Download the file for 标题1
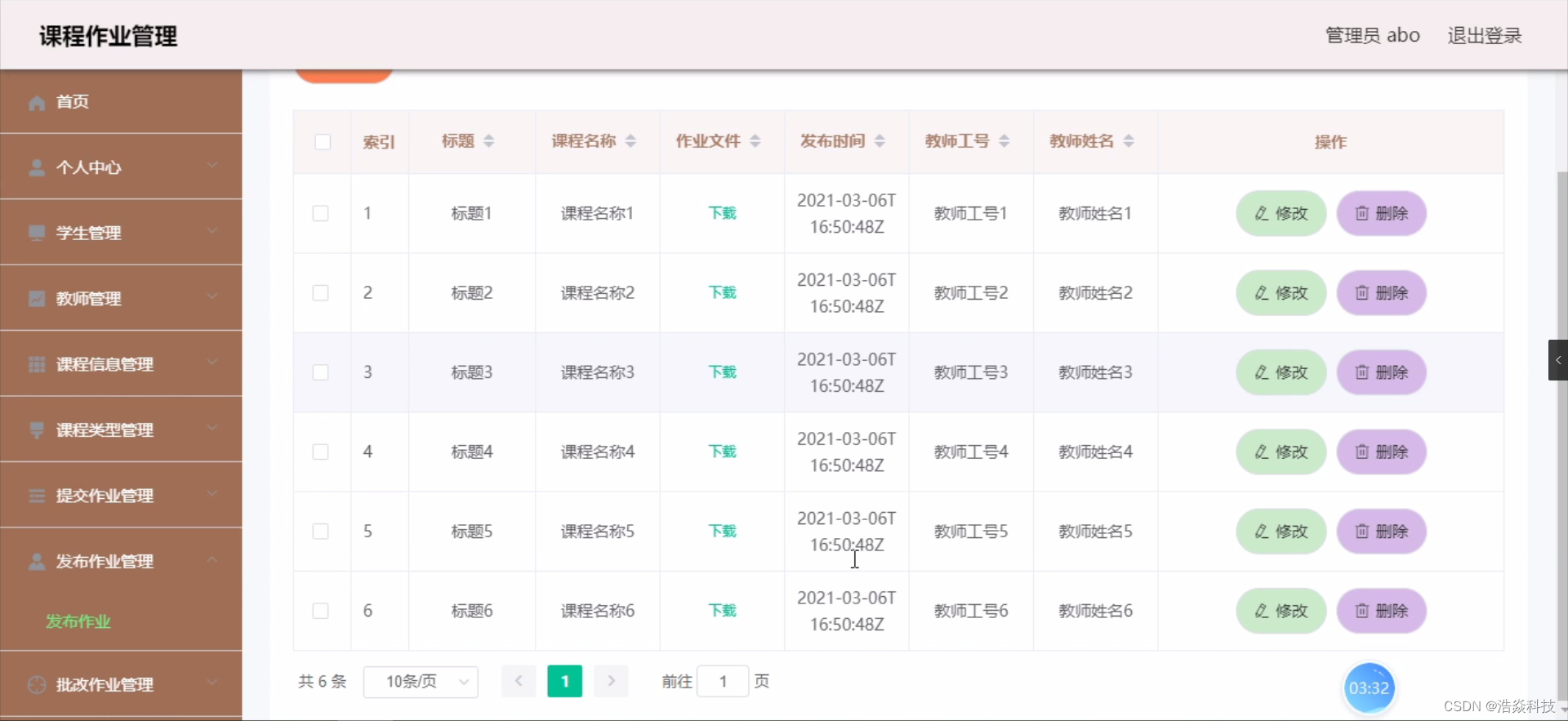This screenshot has width=1568, height=721. coord(723,214)
